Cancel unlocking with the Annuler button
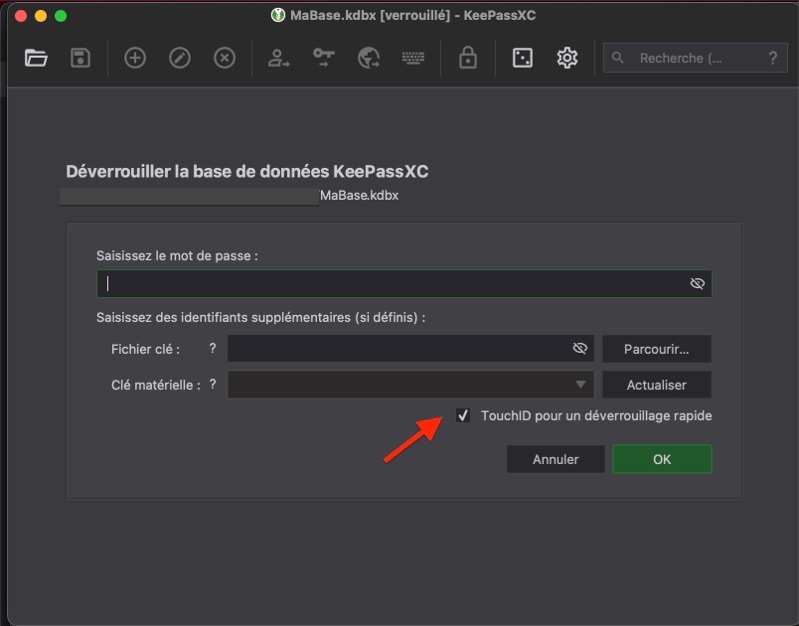 (555, 460)
